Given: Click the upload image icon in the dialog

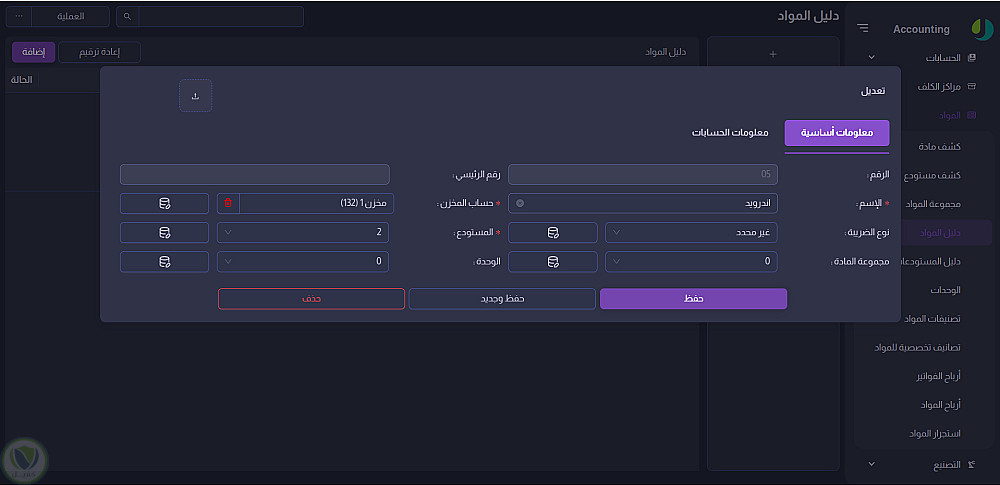Looking at the screenshot, I should tap(195, 96).
